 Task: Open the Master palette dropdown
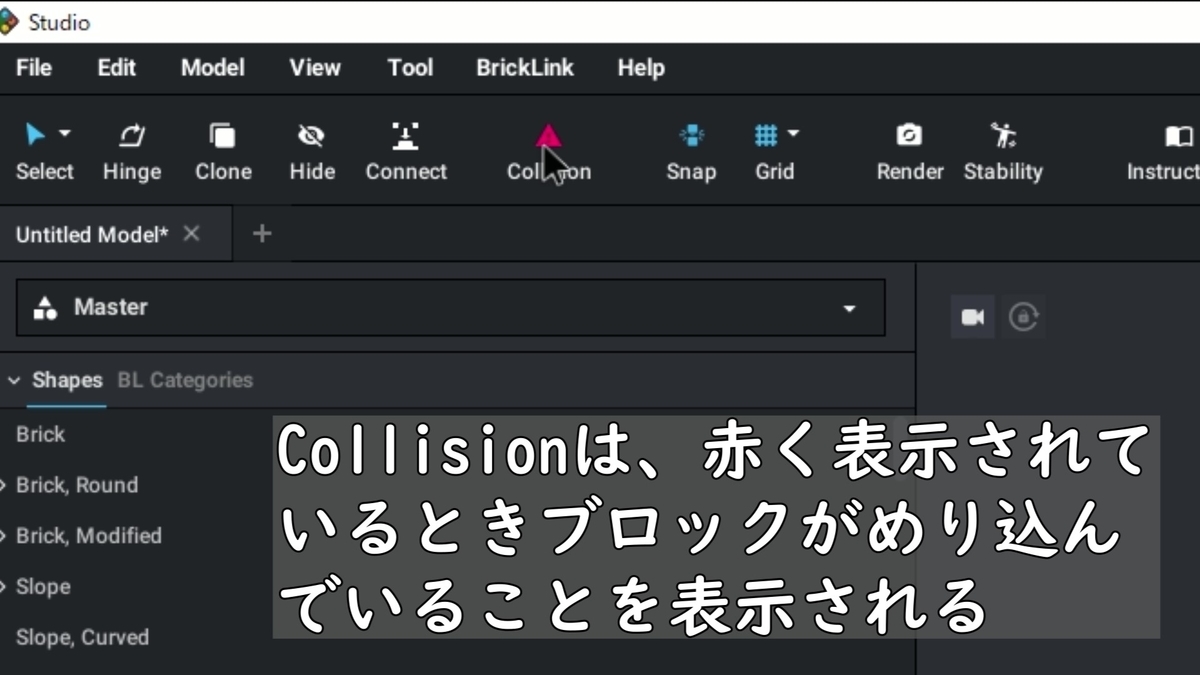[450, 307]
